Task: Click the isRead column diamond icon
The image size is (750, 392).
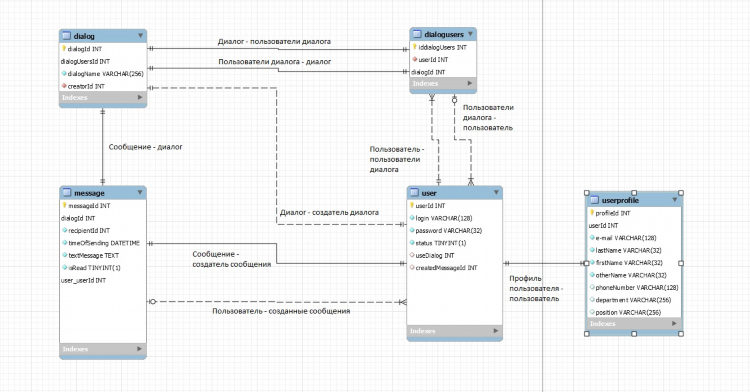Action: point(65,268)
